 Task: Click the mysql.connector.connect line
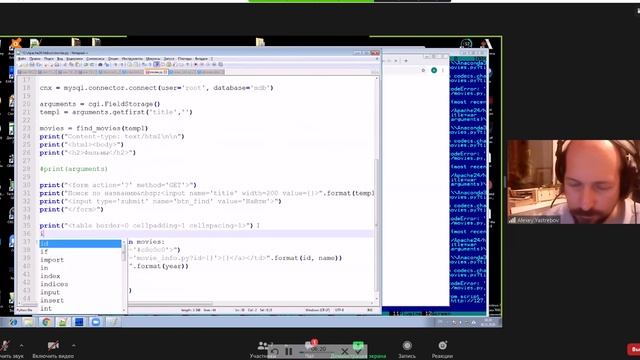tap(156, 88)
